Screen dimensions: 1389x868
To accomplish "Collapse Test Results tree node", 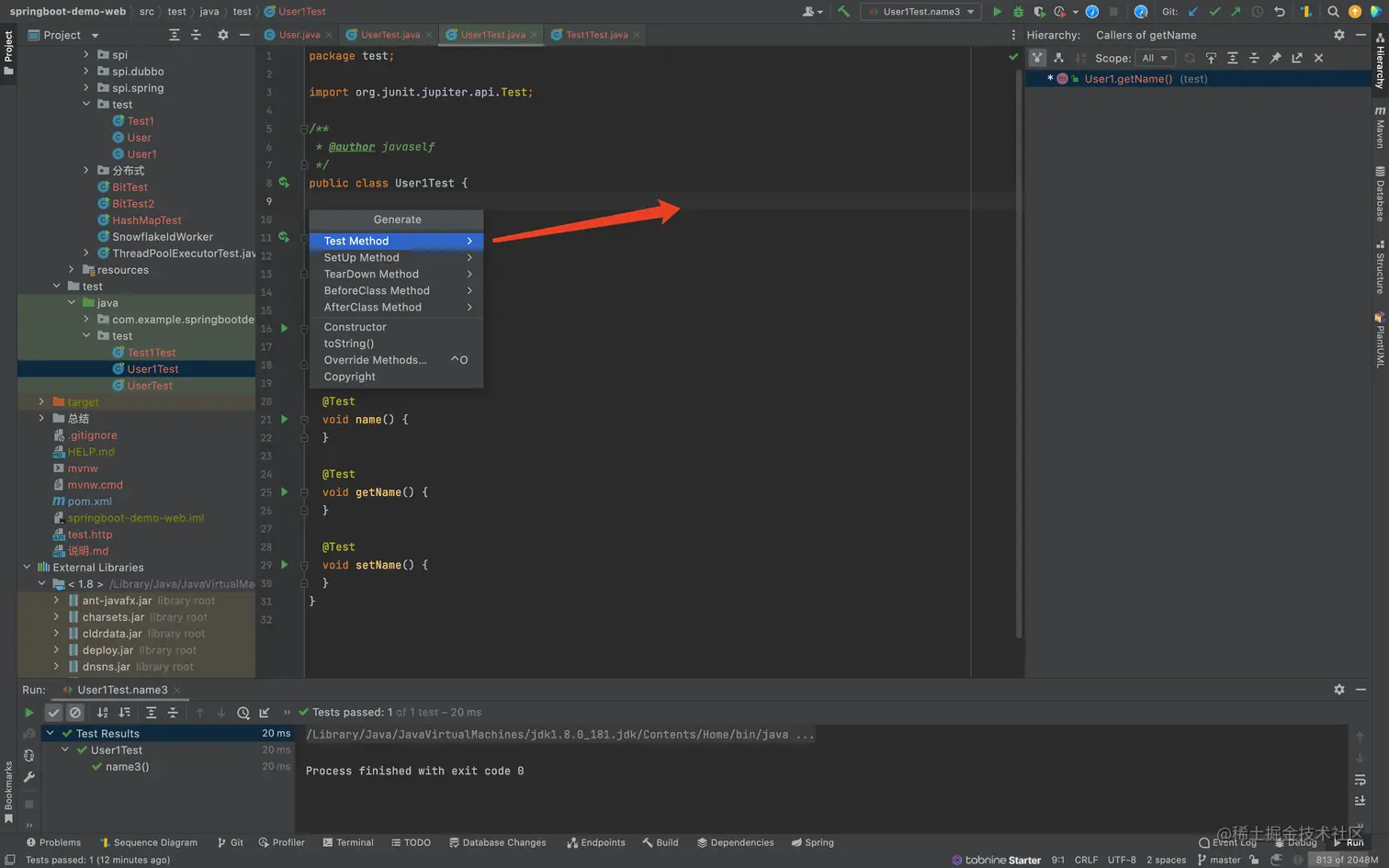I will [x=51, y=734].
